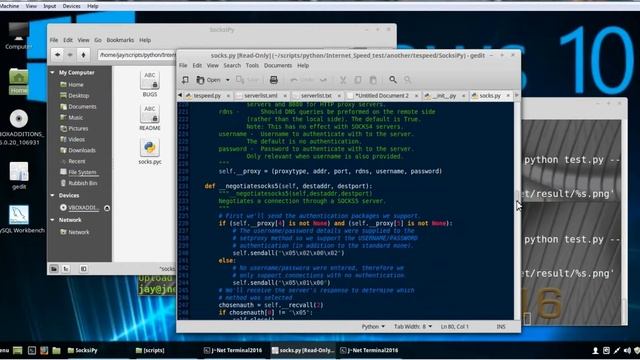Screen dimensions: 640x360
Task: Click the Paste clipboard icon in gedit
Action: pos(373,80)
